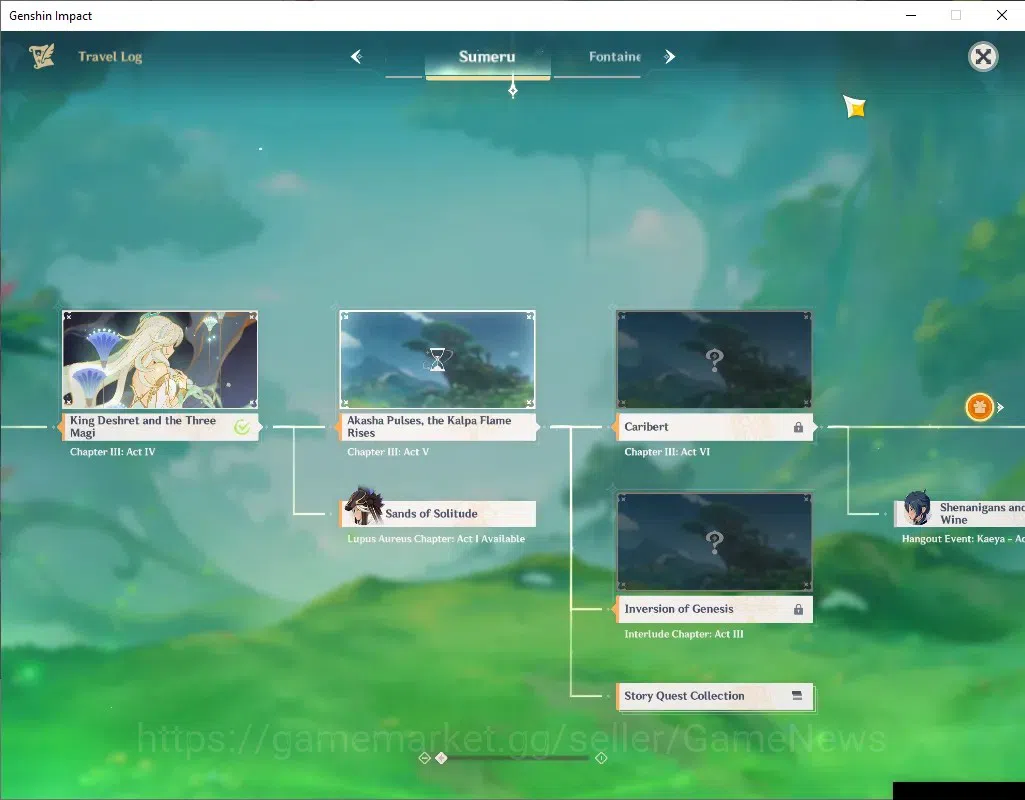Select Akasha Pulses, the Kalpa Flame Rises label
The image size is (1025, 800).
[437, 427]
